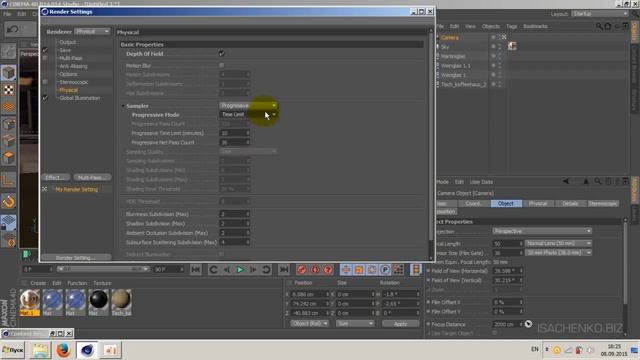Click the home icon in Object Manager
The height and width of the screenshot is (360, 640).
pos(608,27)
